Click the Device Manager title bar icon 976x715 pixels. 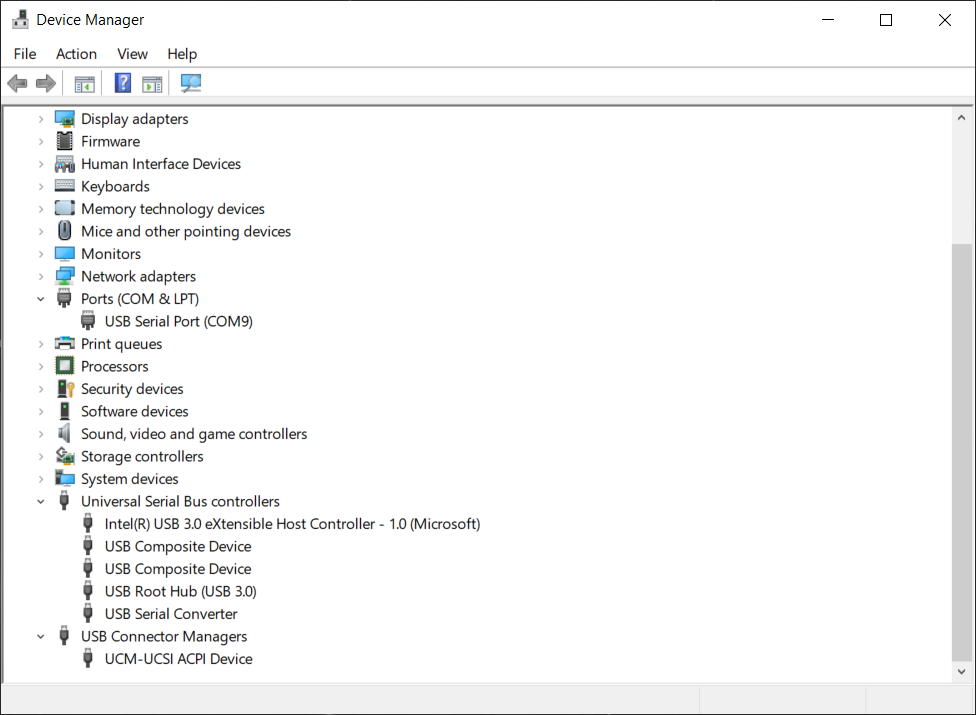[x=21, y=19]
